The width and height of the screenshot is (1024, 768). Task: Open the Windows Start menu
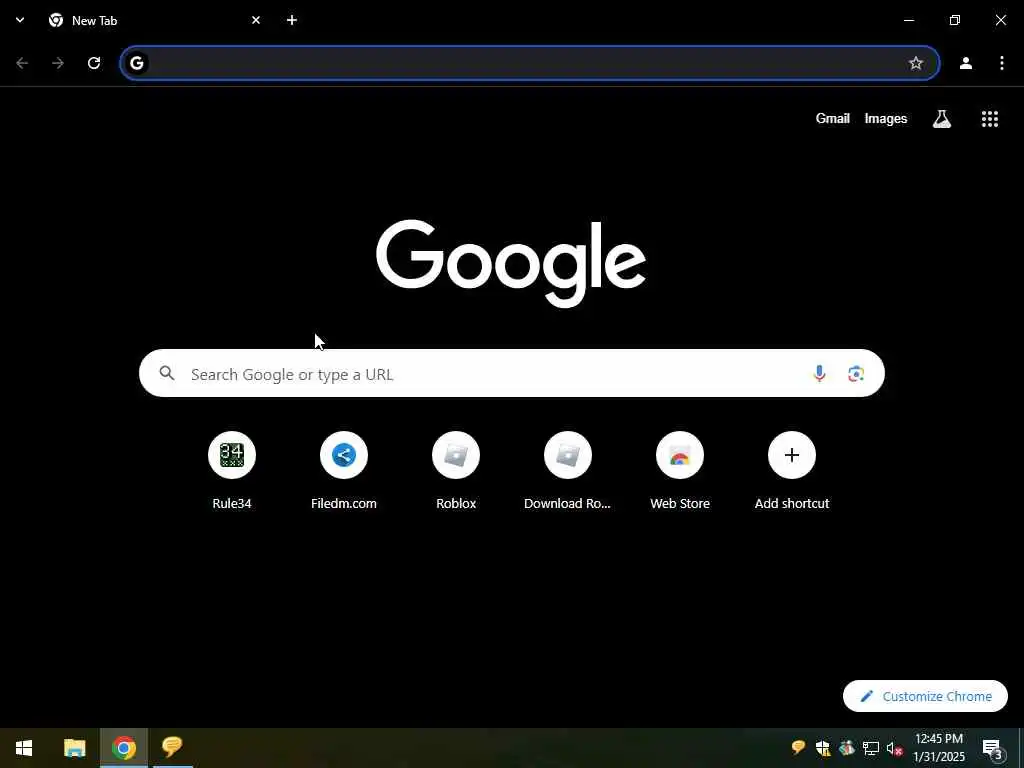pos(24,748)
